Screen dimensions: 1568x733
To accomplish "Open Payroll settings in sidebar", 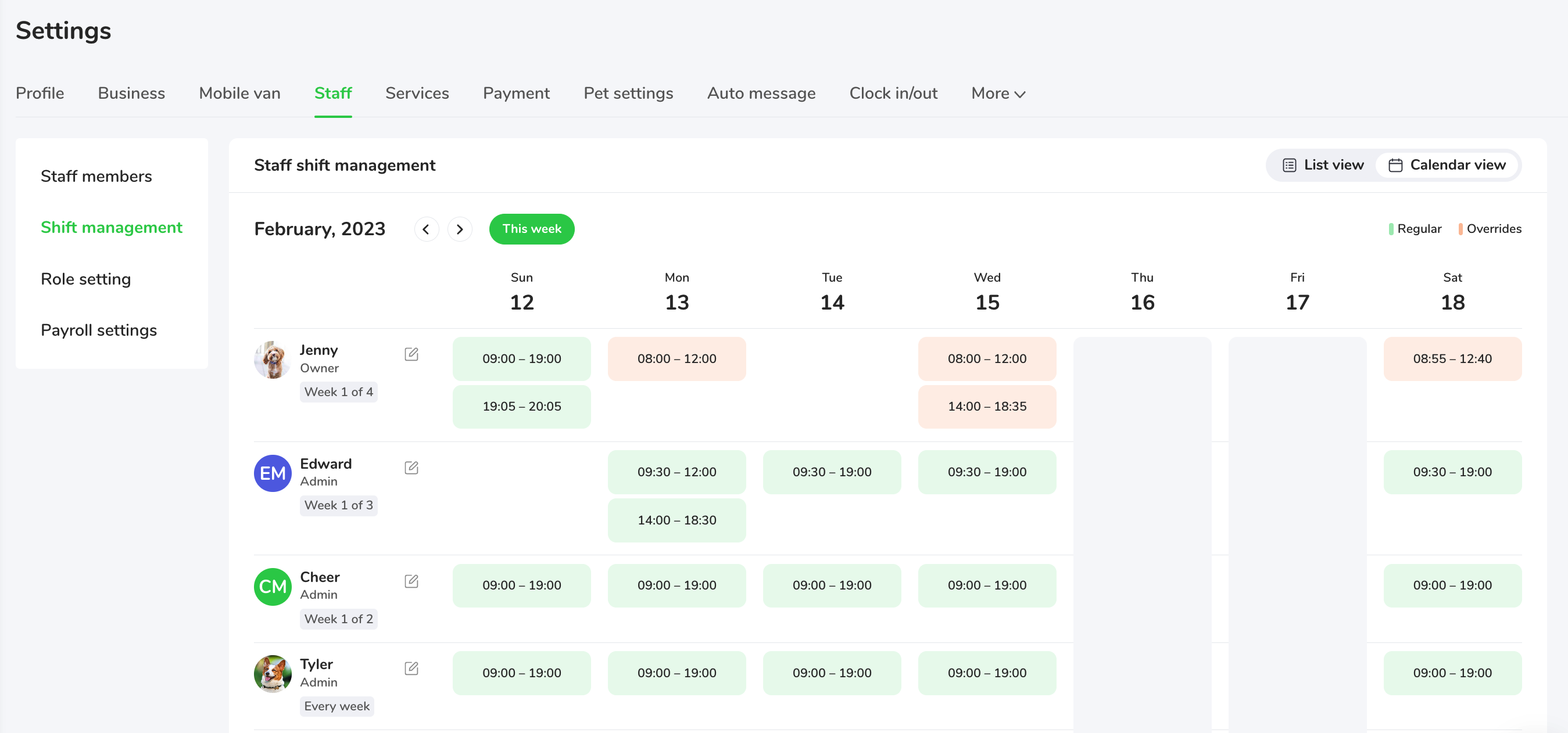I will [x=99, y=330].
